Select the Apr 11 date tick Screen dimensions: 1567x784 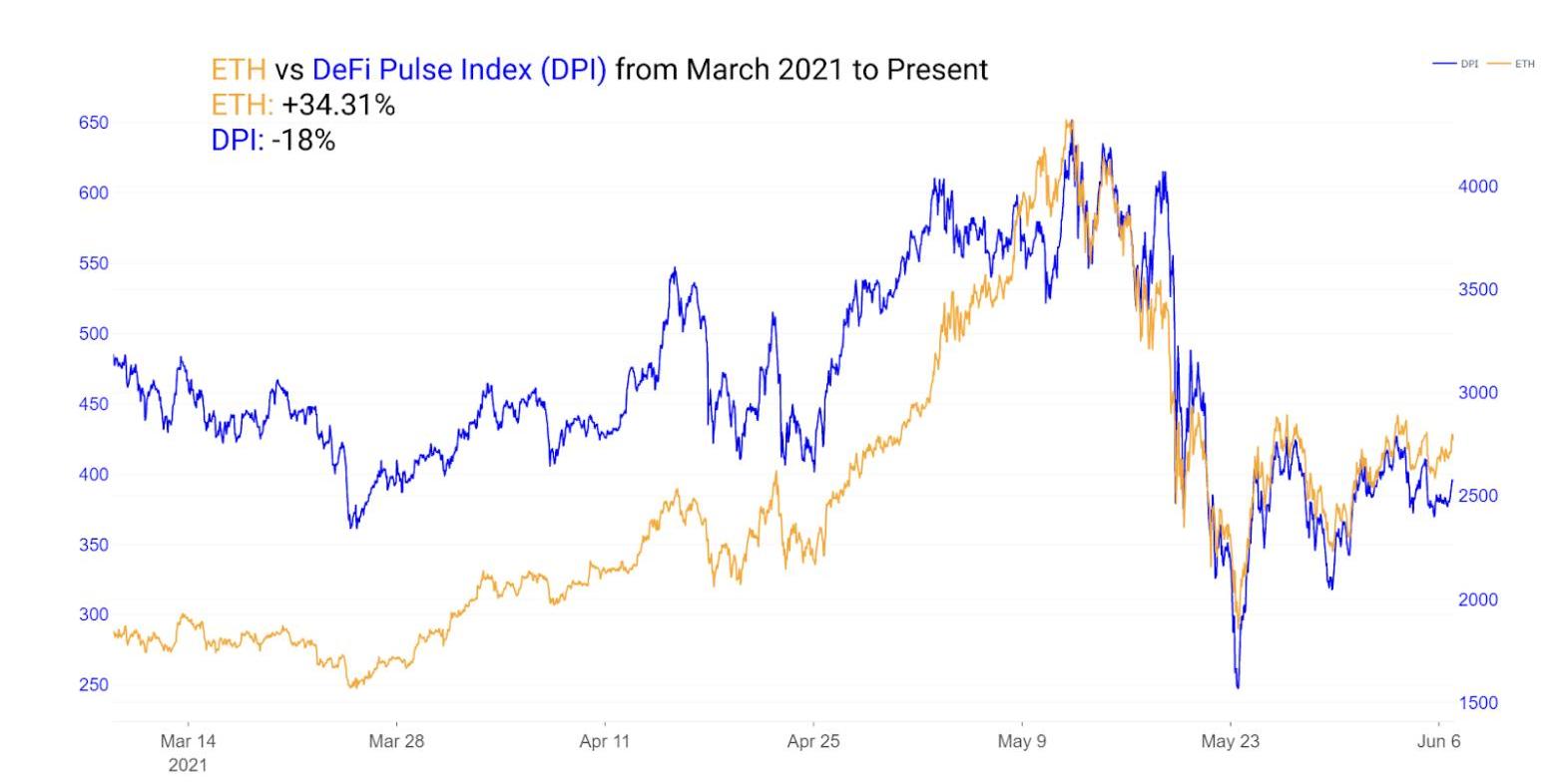(x=605, y=741)
